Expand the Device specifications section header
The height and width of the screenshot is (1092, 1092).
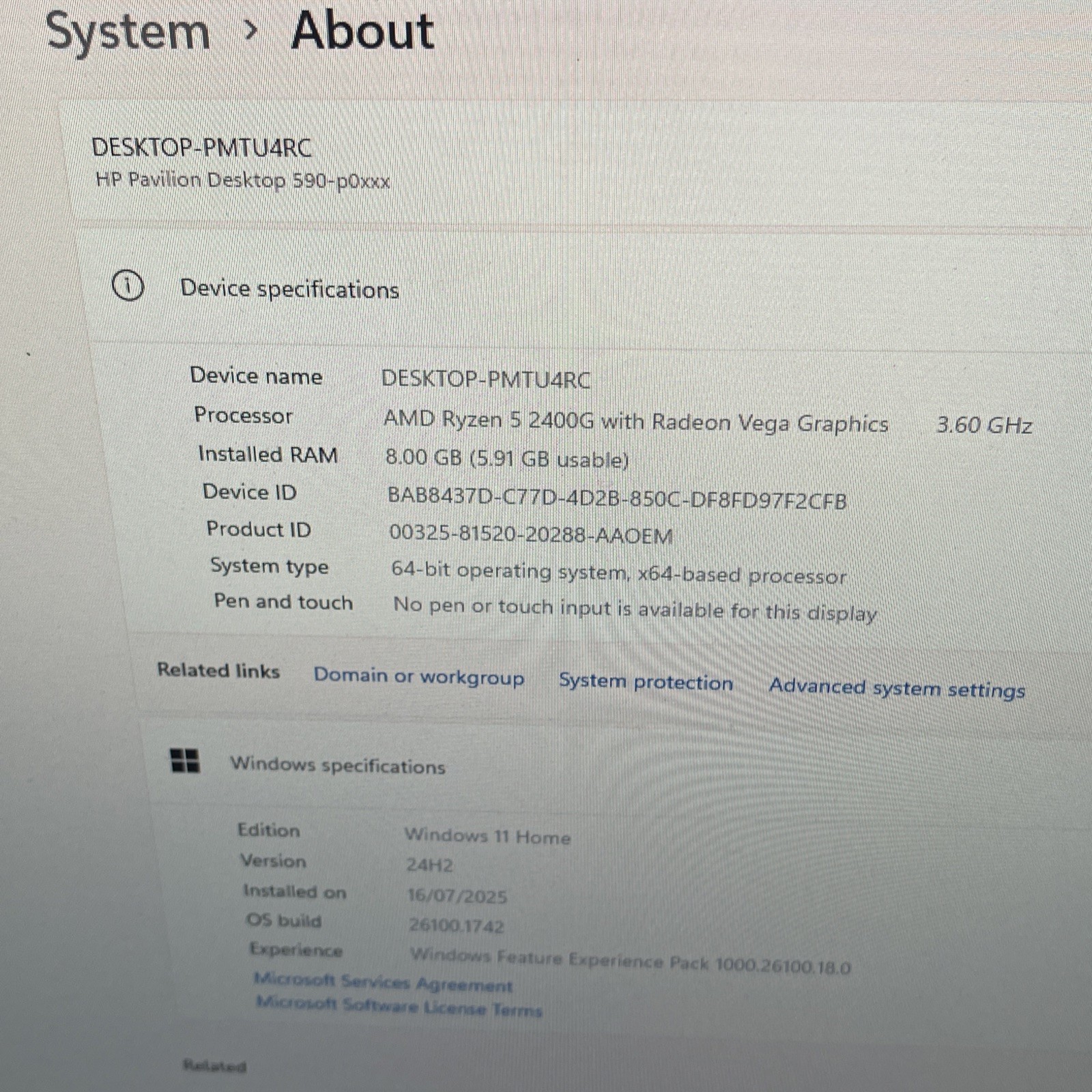click(x=587, y=288)
